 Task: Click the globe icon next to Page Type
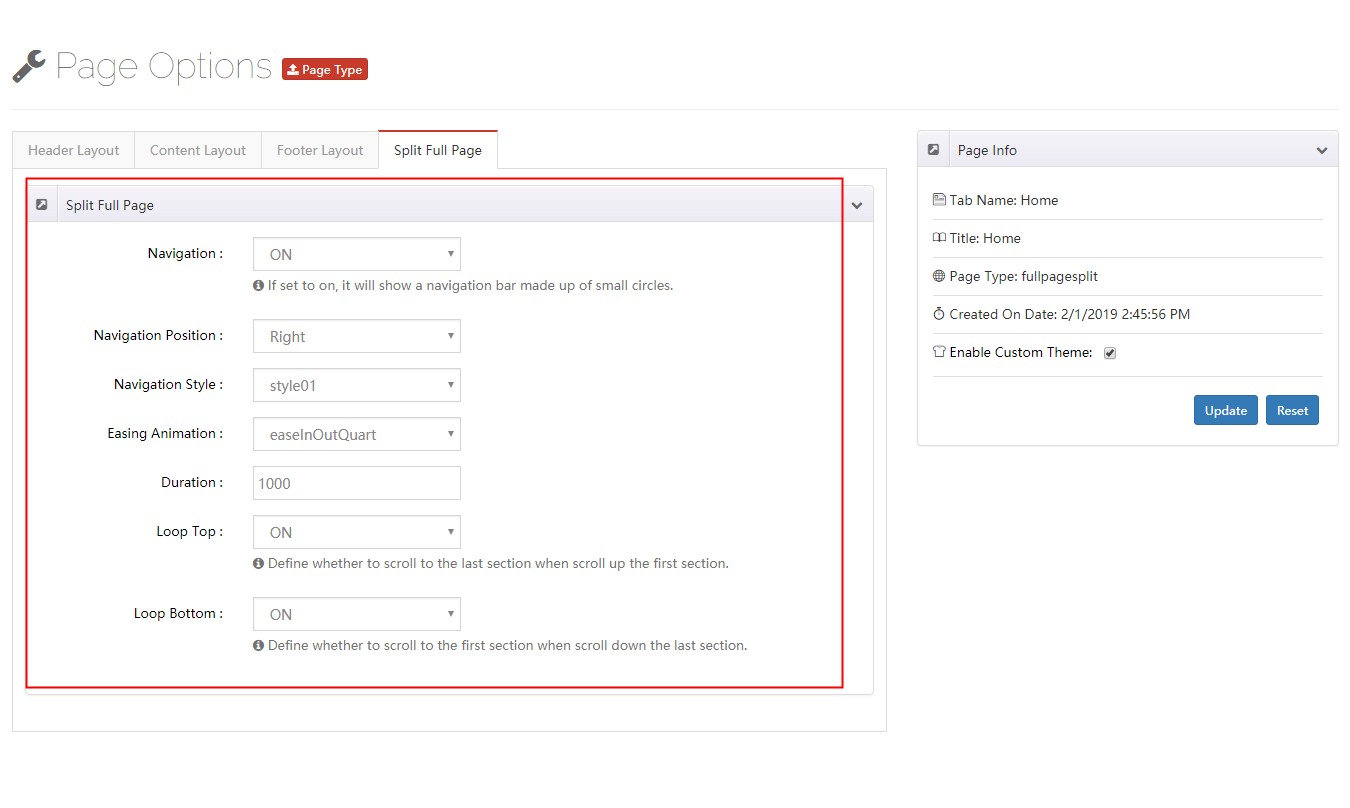(x=939, y=276)
